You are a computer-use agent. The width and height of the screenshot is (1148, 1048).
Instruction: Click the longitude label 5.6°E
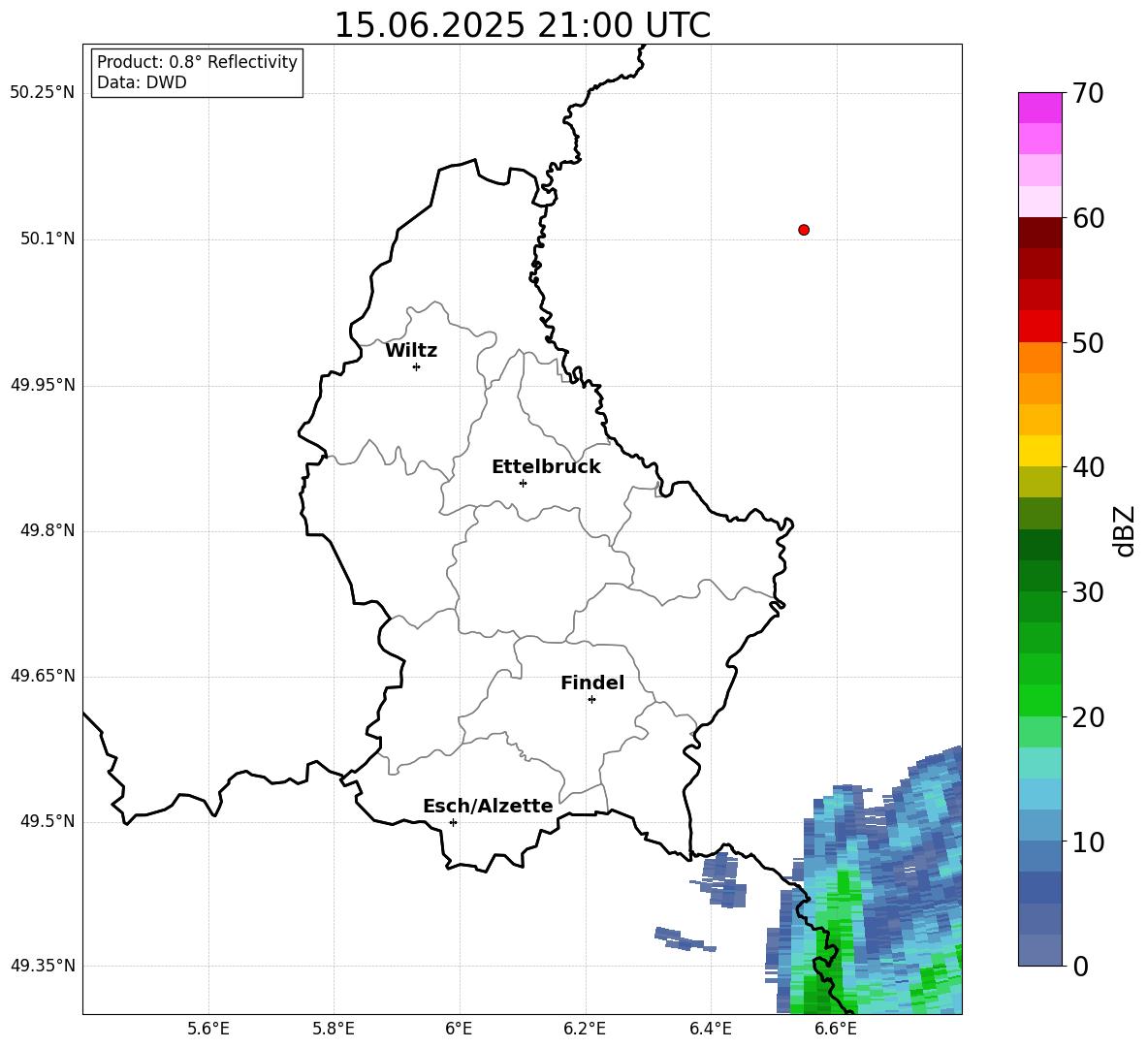pyautogui.click(x=208, y=1029)
